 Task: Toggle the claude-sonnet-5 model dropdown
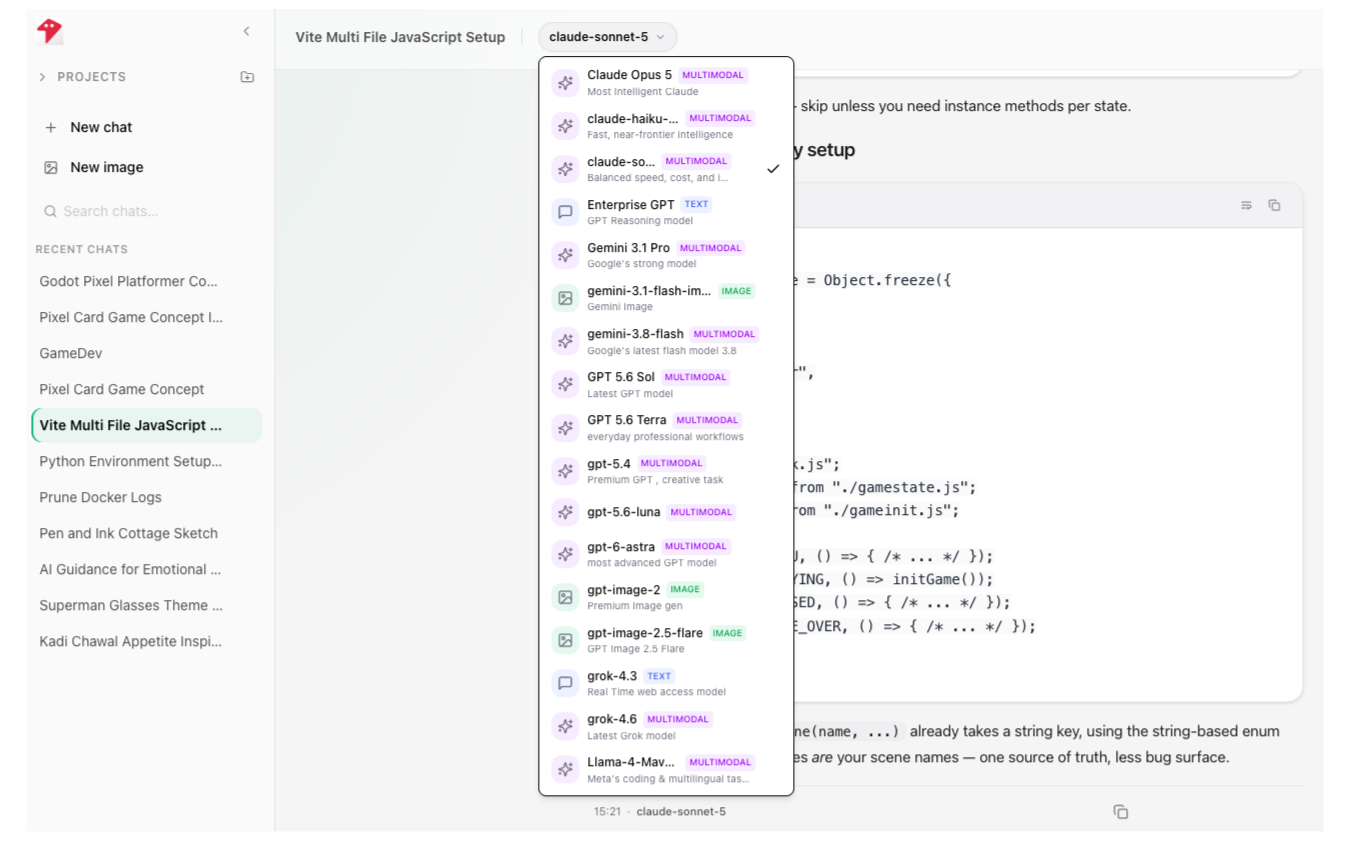pos(607,37)
